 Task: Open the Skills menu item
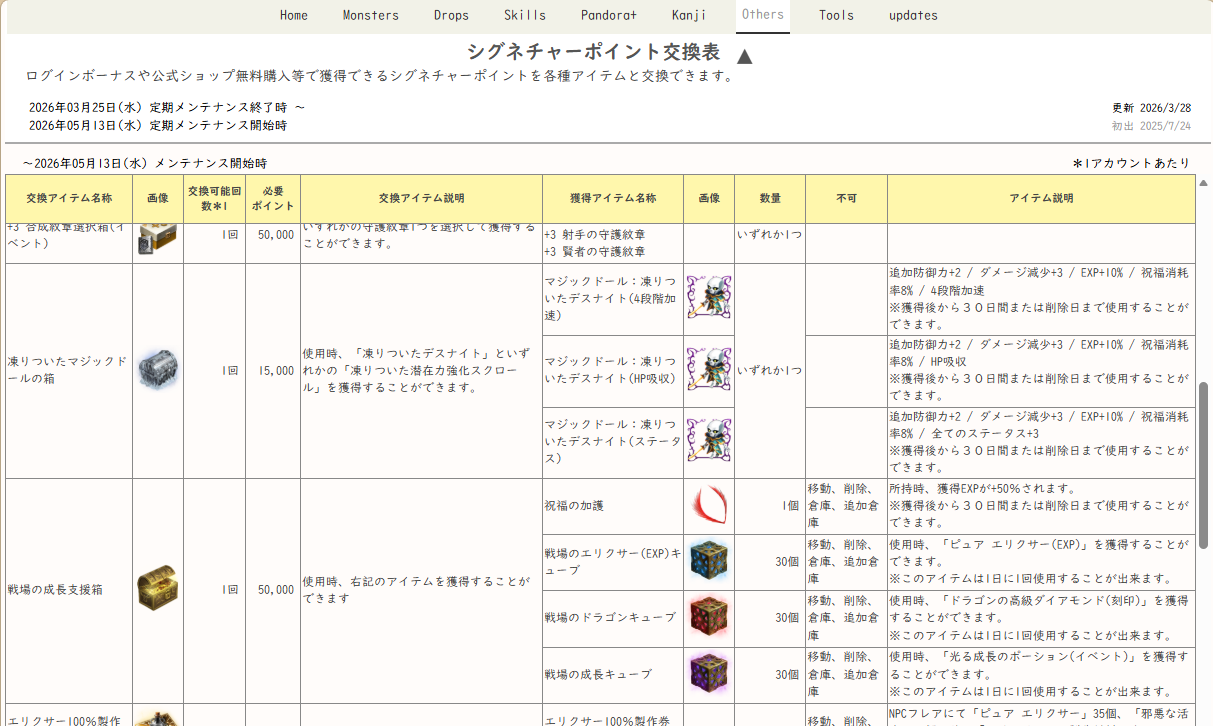click(x=525, y=15)
